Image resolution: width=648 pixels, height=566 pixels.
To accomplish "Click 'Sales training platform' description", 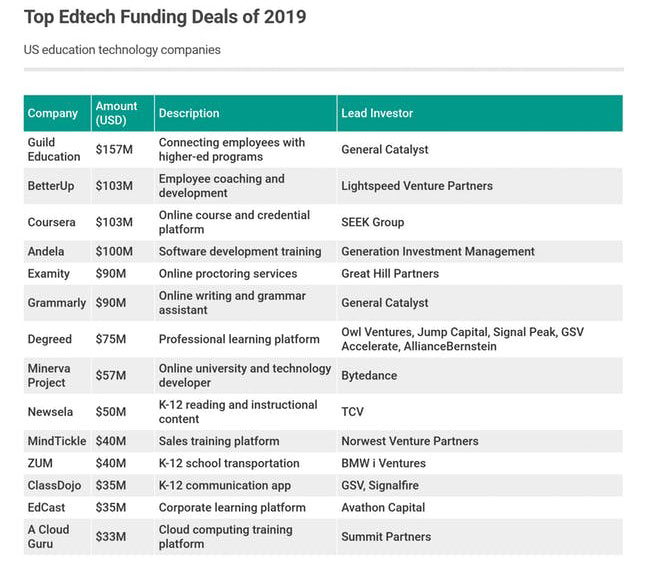I will 245,441.
